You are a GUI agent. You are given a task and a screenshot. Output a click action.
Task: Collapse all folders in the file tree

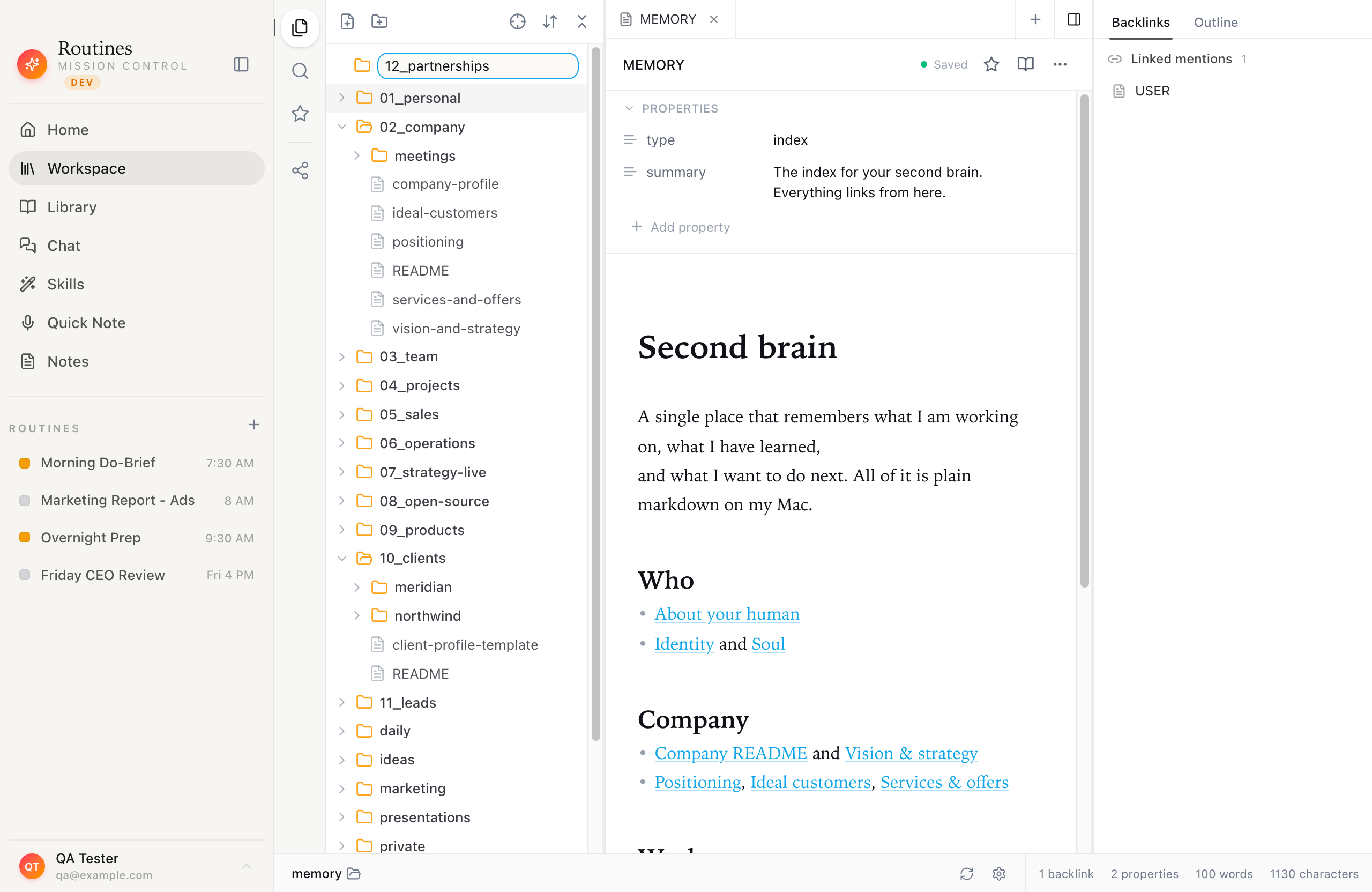point(582,21)
